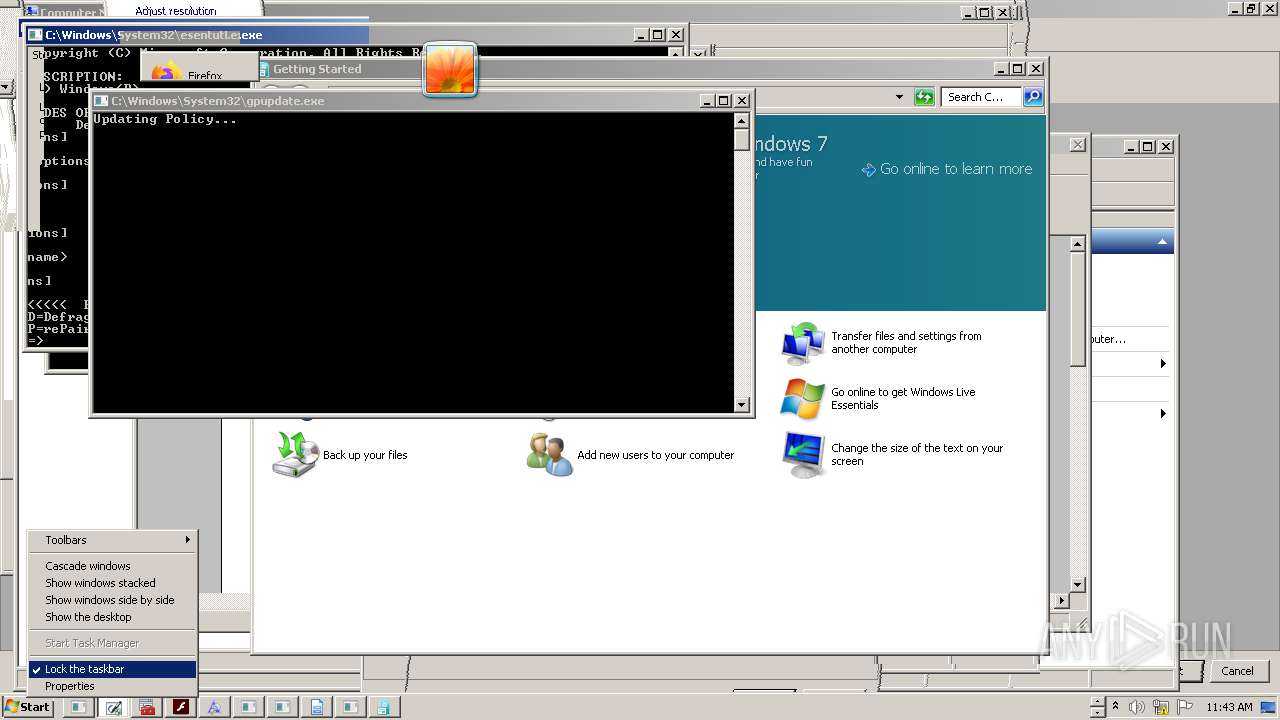Open the pen and tablet taskbar item
This screenshot has height=720, width=1280.
(x=113, y=707)
